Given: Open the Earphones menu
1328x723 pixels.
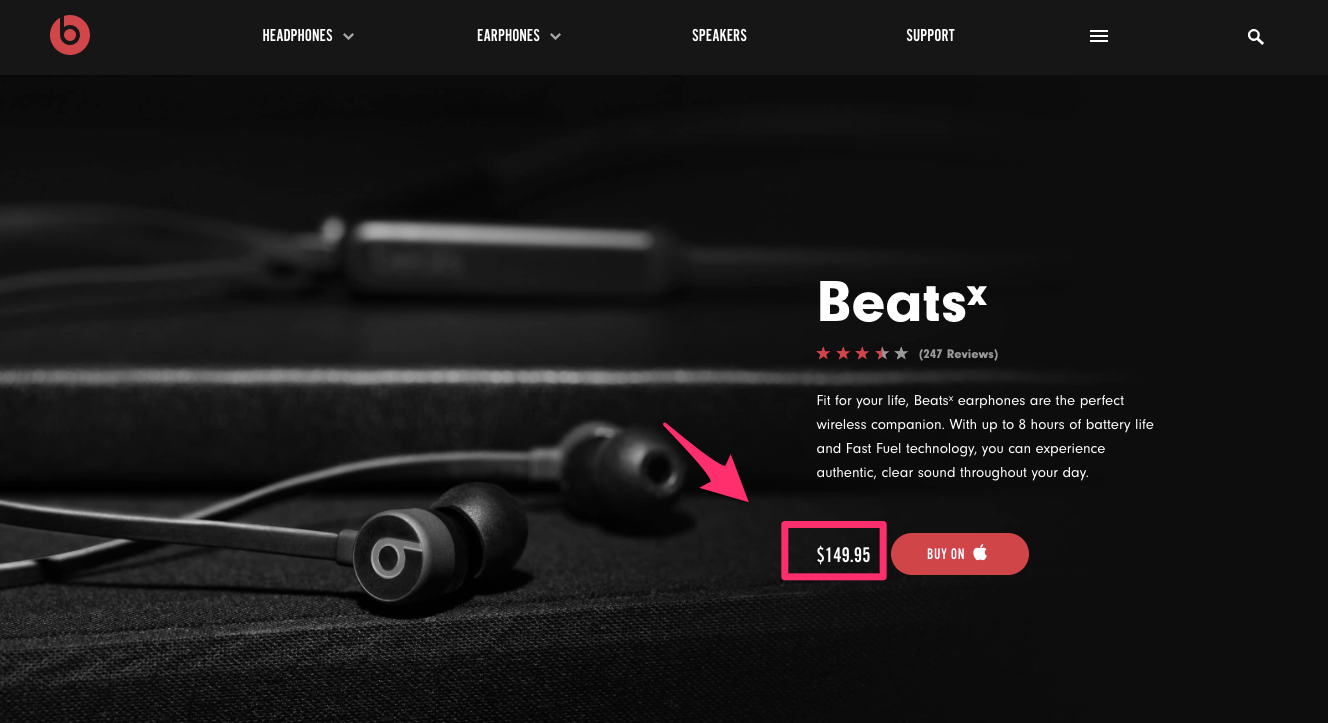Looking at the screenshot, I should tap(508, 36).
